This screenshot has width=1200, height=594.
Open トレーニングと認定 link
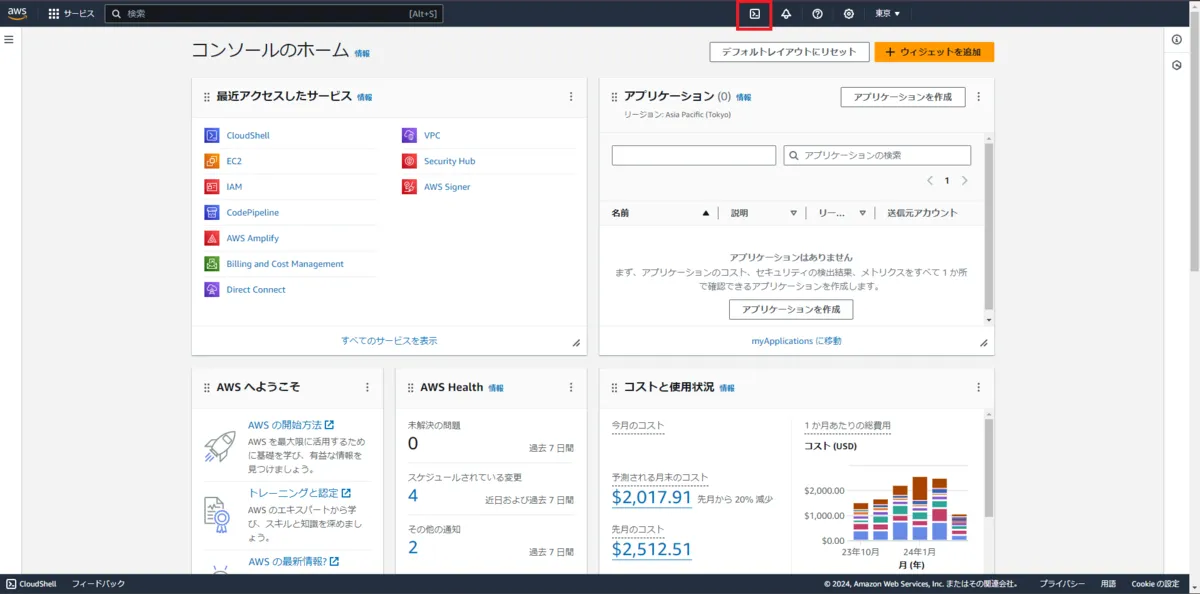pyautogui.click(x=300, y=493)
